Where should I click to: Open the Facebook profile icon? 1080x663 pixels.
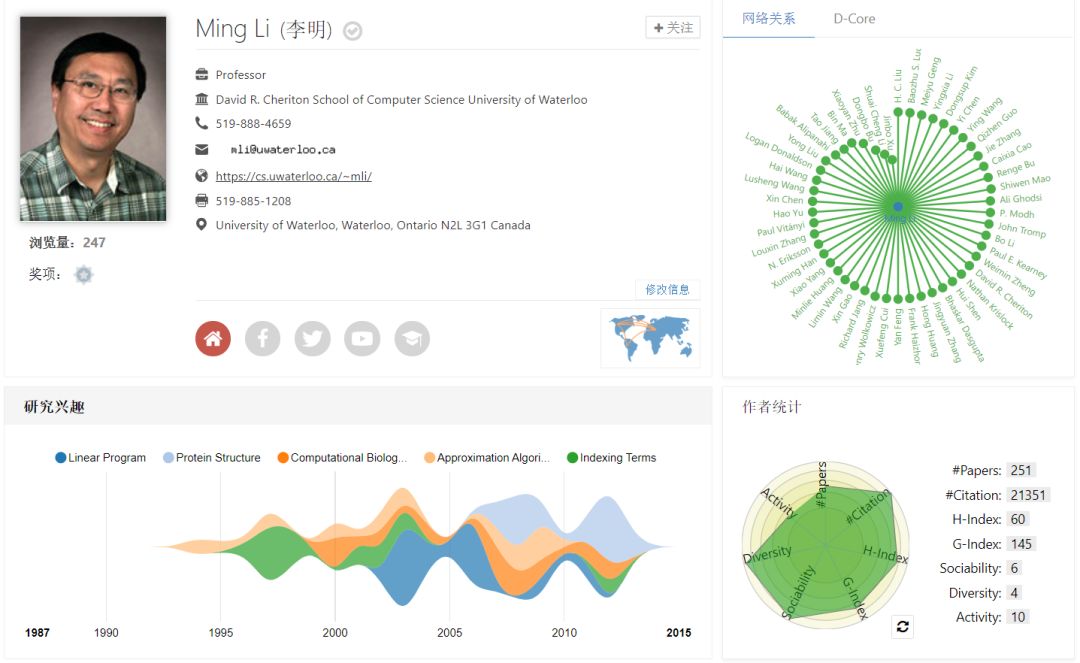click(x=262, y=339)
